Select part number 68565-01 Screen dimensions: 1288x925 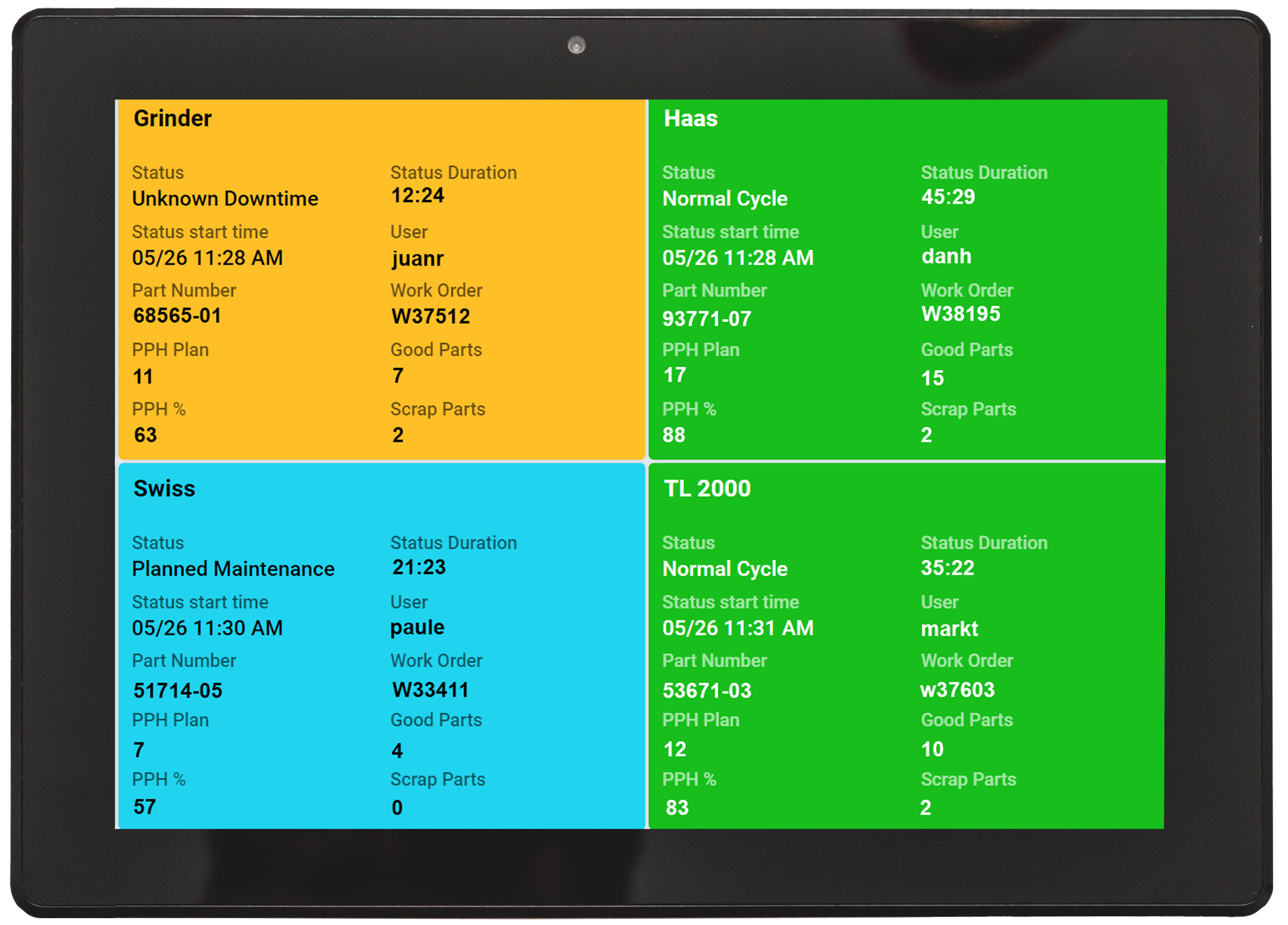178,315
